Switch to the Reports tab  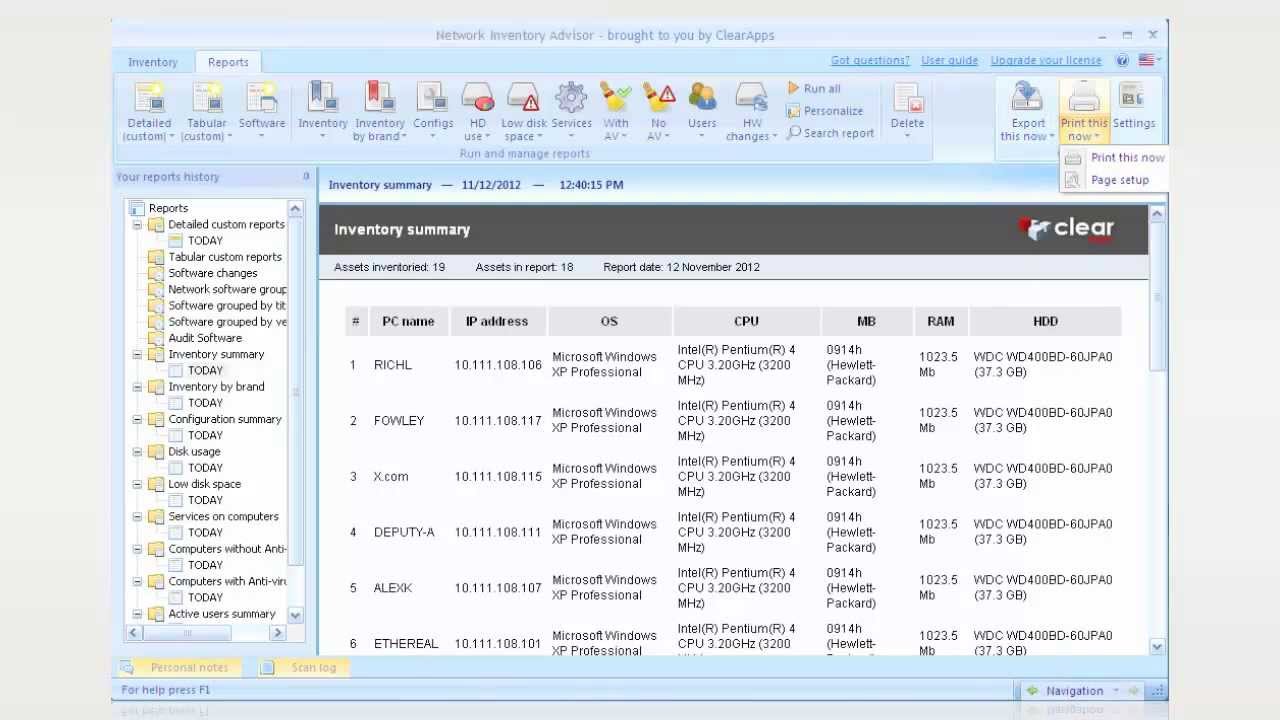click(x=228, y=62)
